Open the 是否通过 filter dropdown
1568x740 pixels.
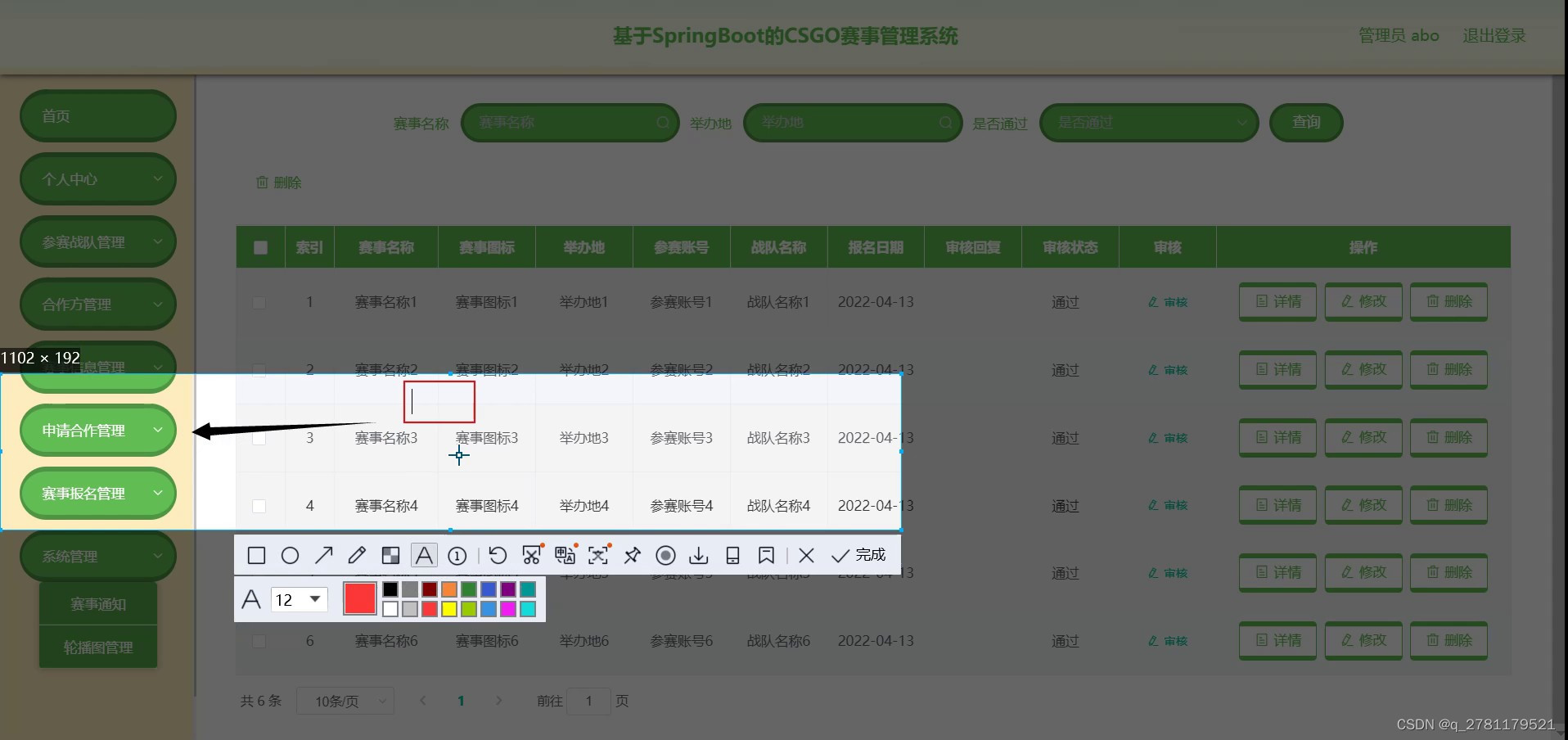pyautogui.click(x=1149, y=123)
